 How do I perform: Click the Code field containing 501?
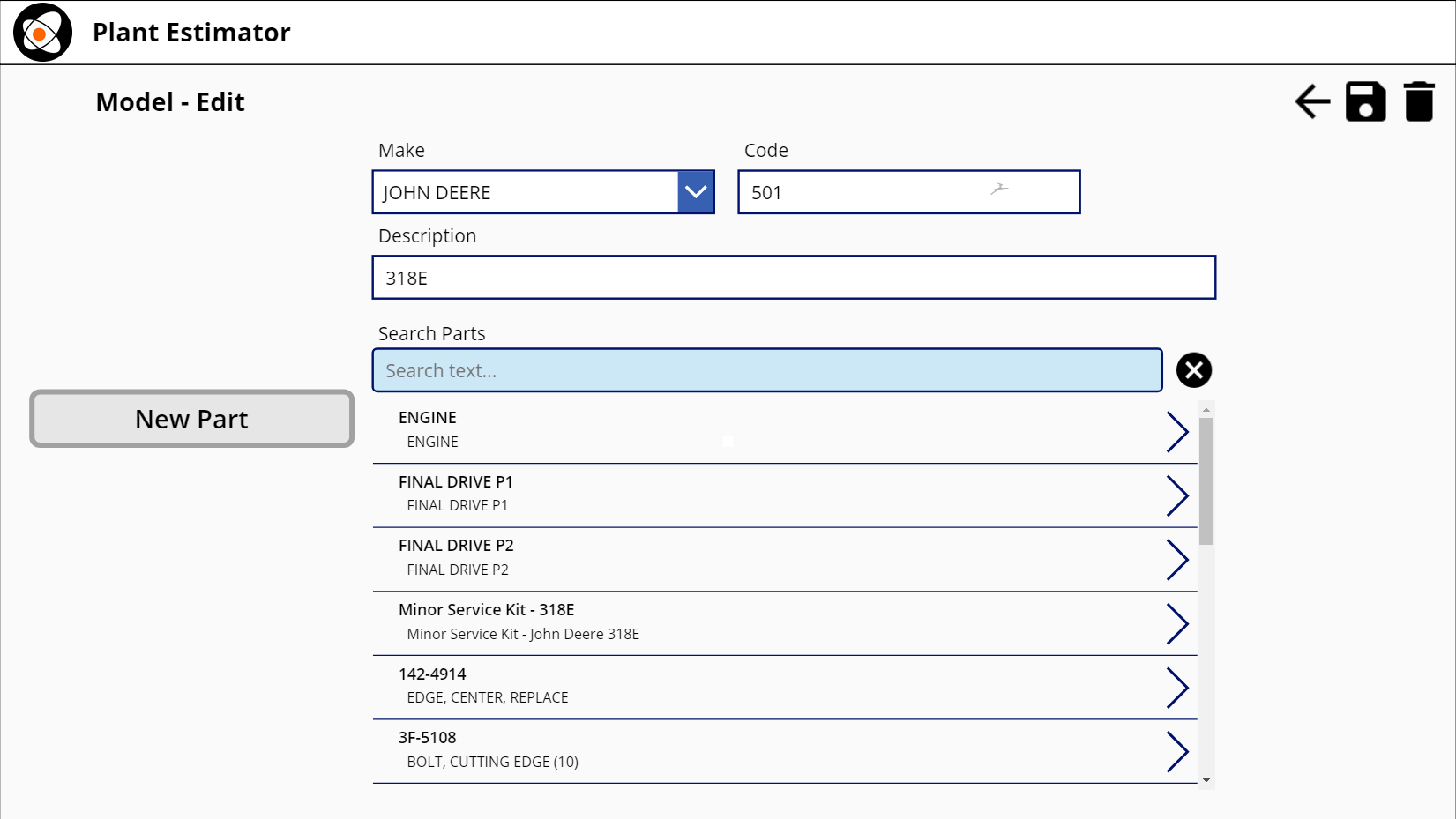[x=909, y=192]
